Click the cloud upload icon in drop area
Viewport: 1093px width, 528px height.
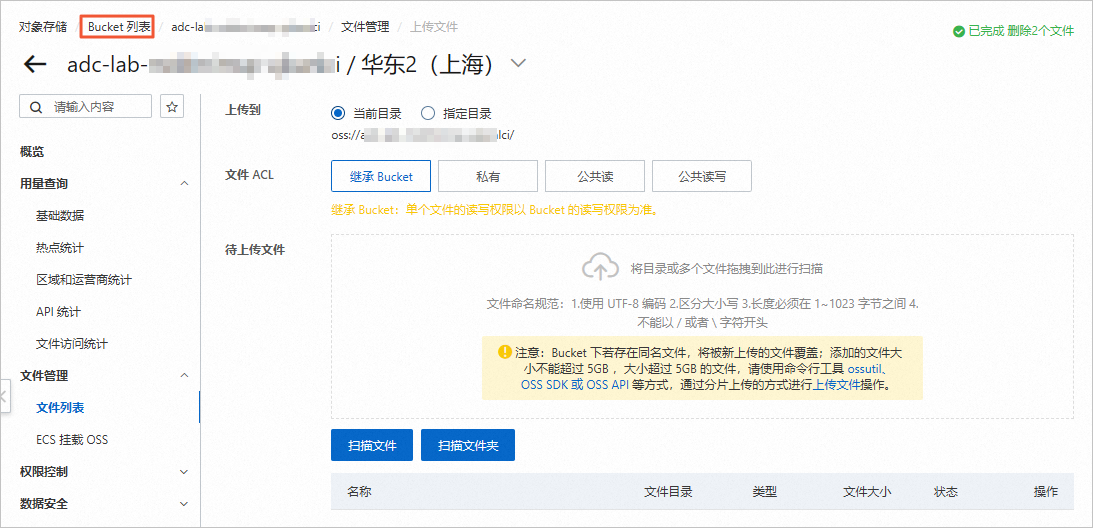(600, 268)
